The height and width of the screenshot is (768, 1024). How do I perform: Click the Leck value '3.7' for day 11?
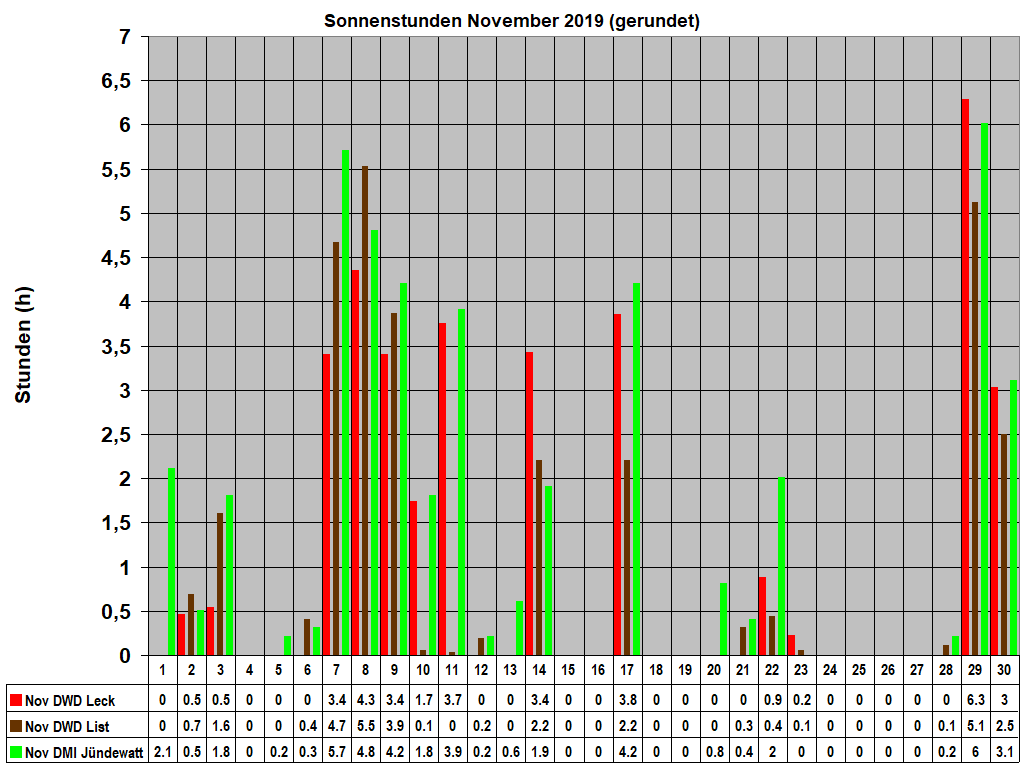coord(452,700)
